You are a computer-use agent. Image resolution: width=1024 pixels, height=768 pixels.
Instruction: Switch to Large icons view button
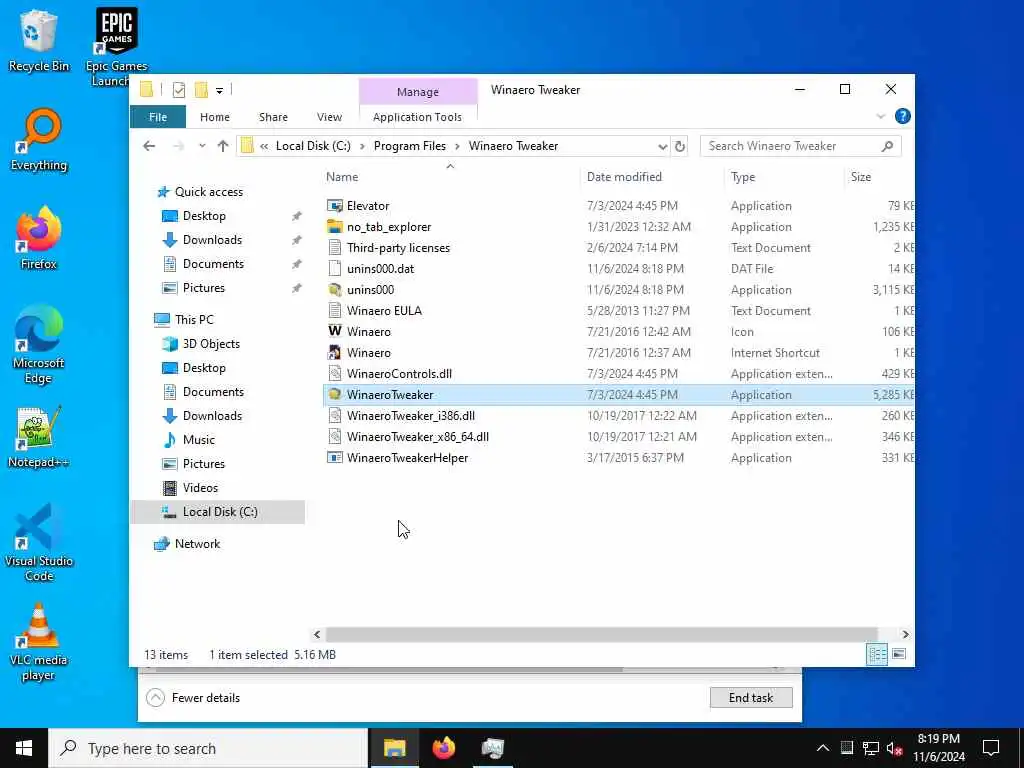pyautogui.click(x=899, y=654)
